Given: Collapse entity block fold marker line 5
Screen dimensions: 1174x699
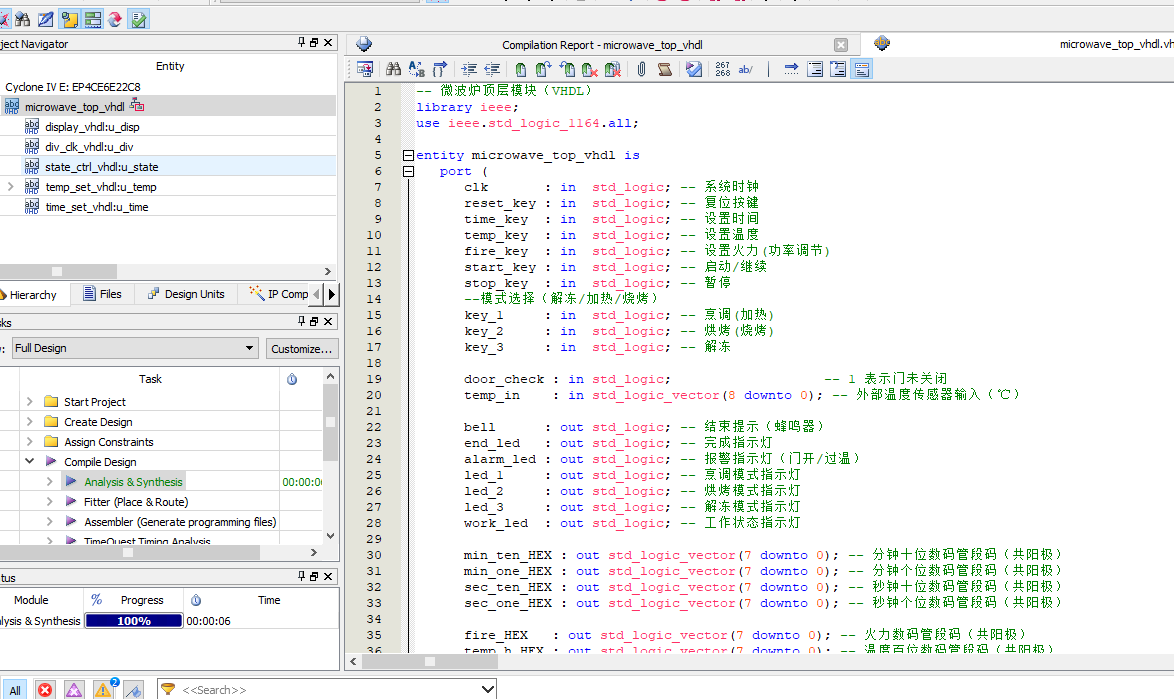Looking at the screenshot, I should (408, 156).
